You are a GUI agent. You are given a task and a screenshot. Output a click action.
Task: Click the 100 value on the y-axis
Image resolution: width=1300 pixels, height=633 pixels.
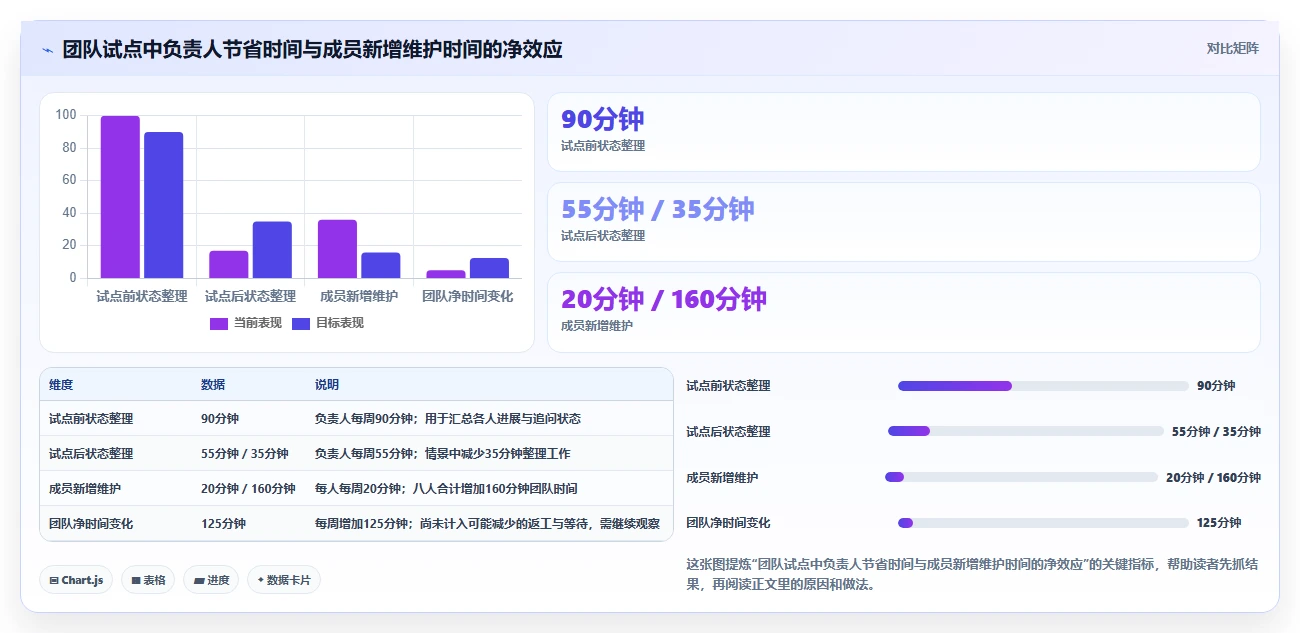tap(66, 115)
